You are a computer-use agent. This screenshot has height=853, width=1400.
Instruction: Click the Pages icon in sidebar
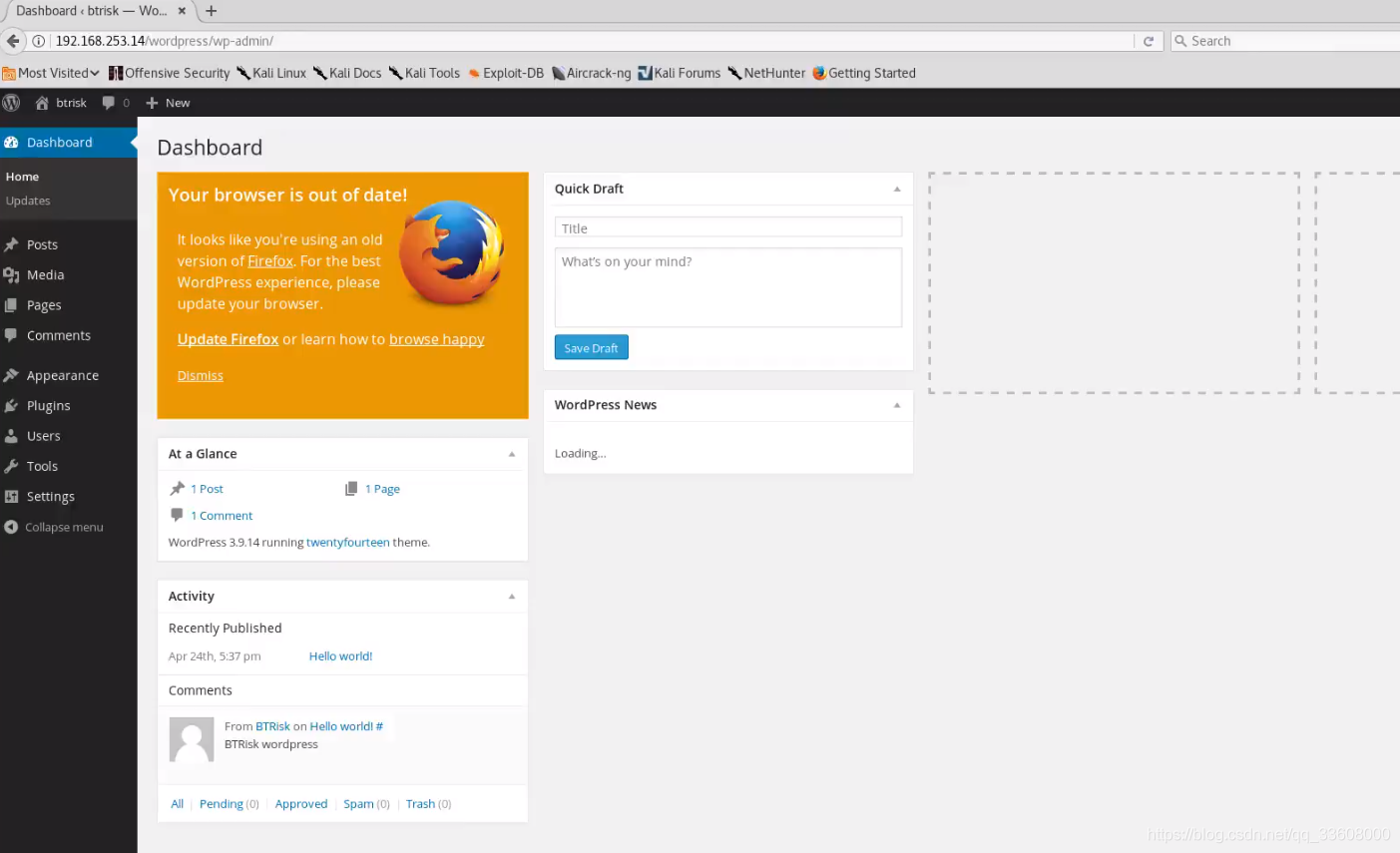11,305
